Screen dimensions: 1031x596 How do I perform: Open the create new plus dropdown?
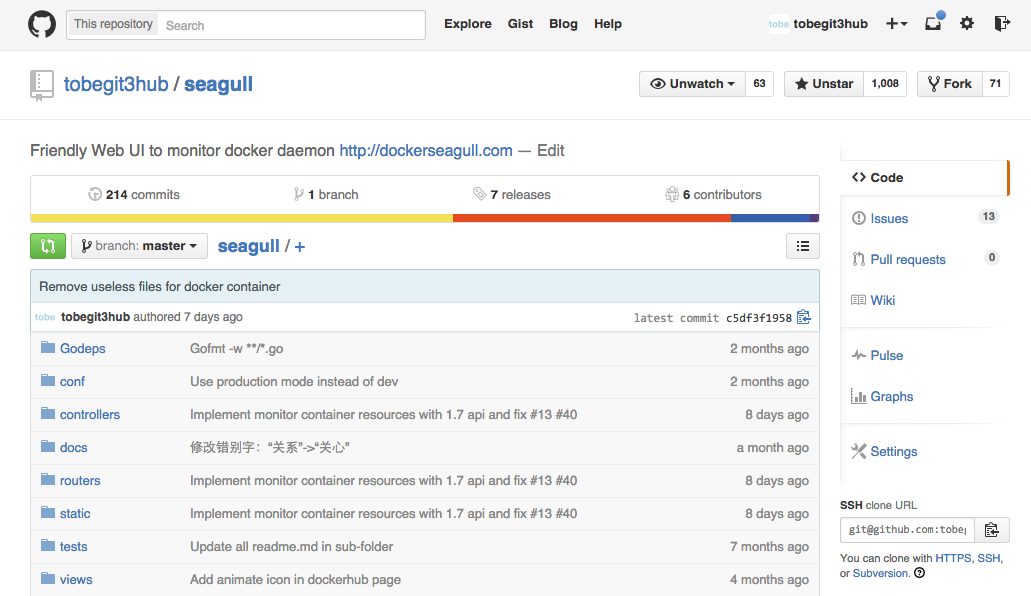click(x=896, y=24)
